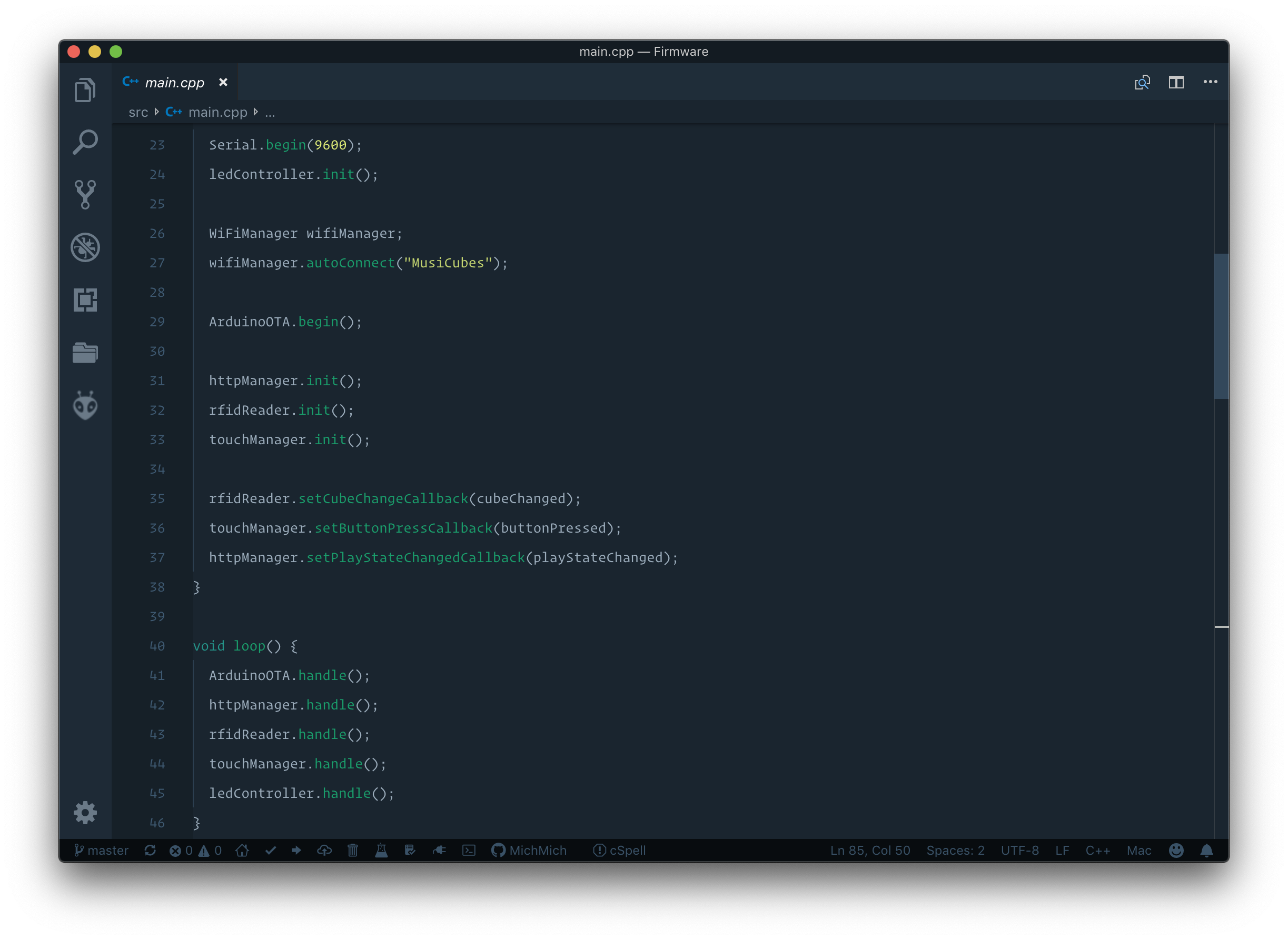1288x940 pixels.
Task: Open the editor More Actions menu
Action: point(1210,82)
